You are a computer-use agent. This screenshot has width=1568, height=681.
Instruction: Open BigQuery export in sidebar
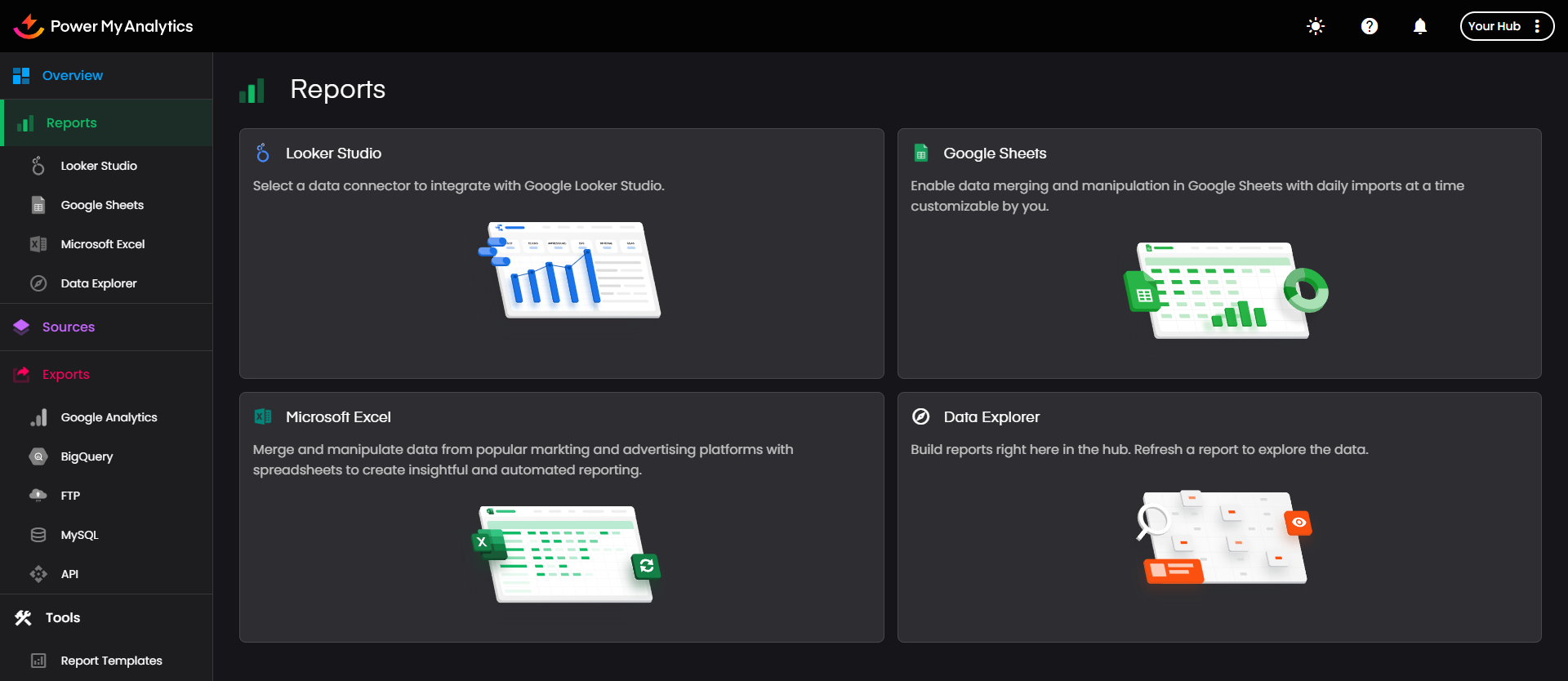click(87, 456)
